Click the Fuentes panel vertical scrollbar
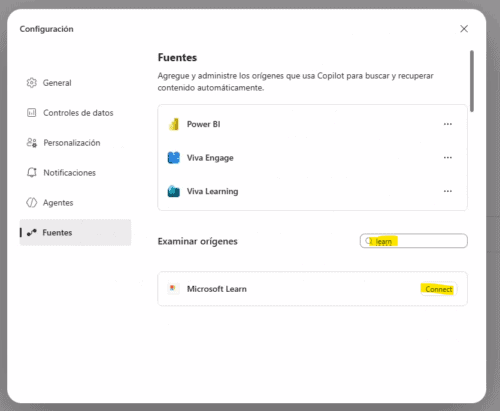This screenshot has height=411, width=500. 472,81
